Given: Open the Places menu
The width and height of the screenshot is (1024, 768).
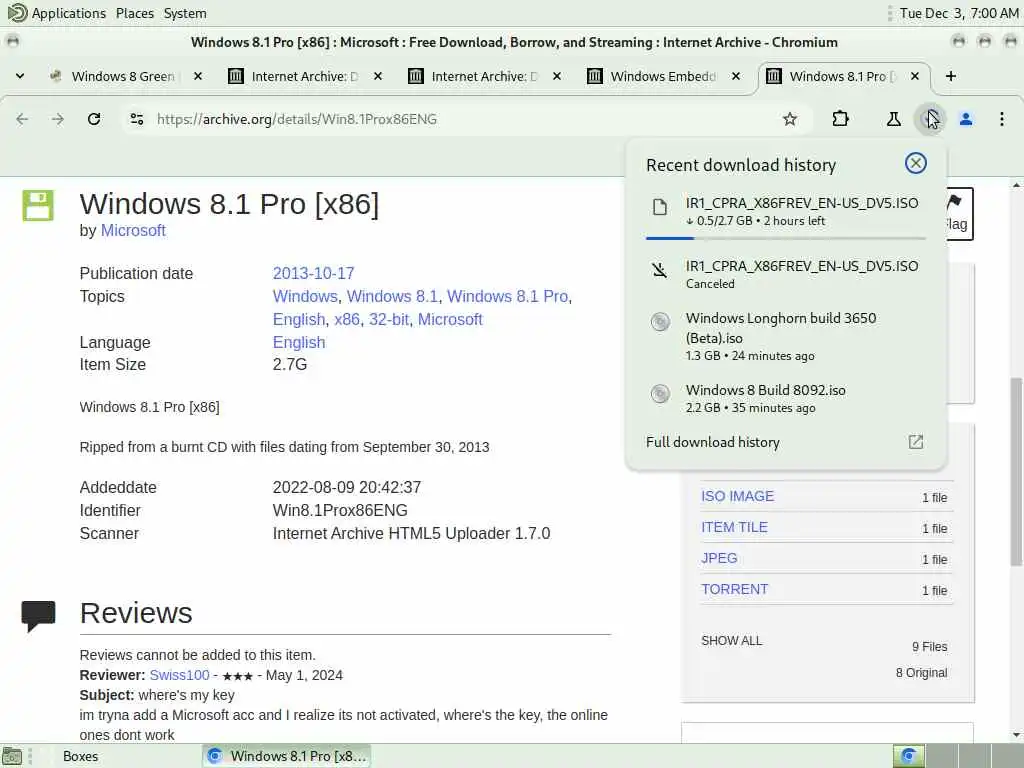Looking at the screenshot, I should tap(135, 13).
